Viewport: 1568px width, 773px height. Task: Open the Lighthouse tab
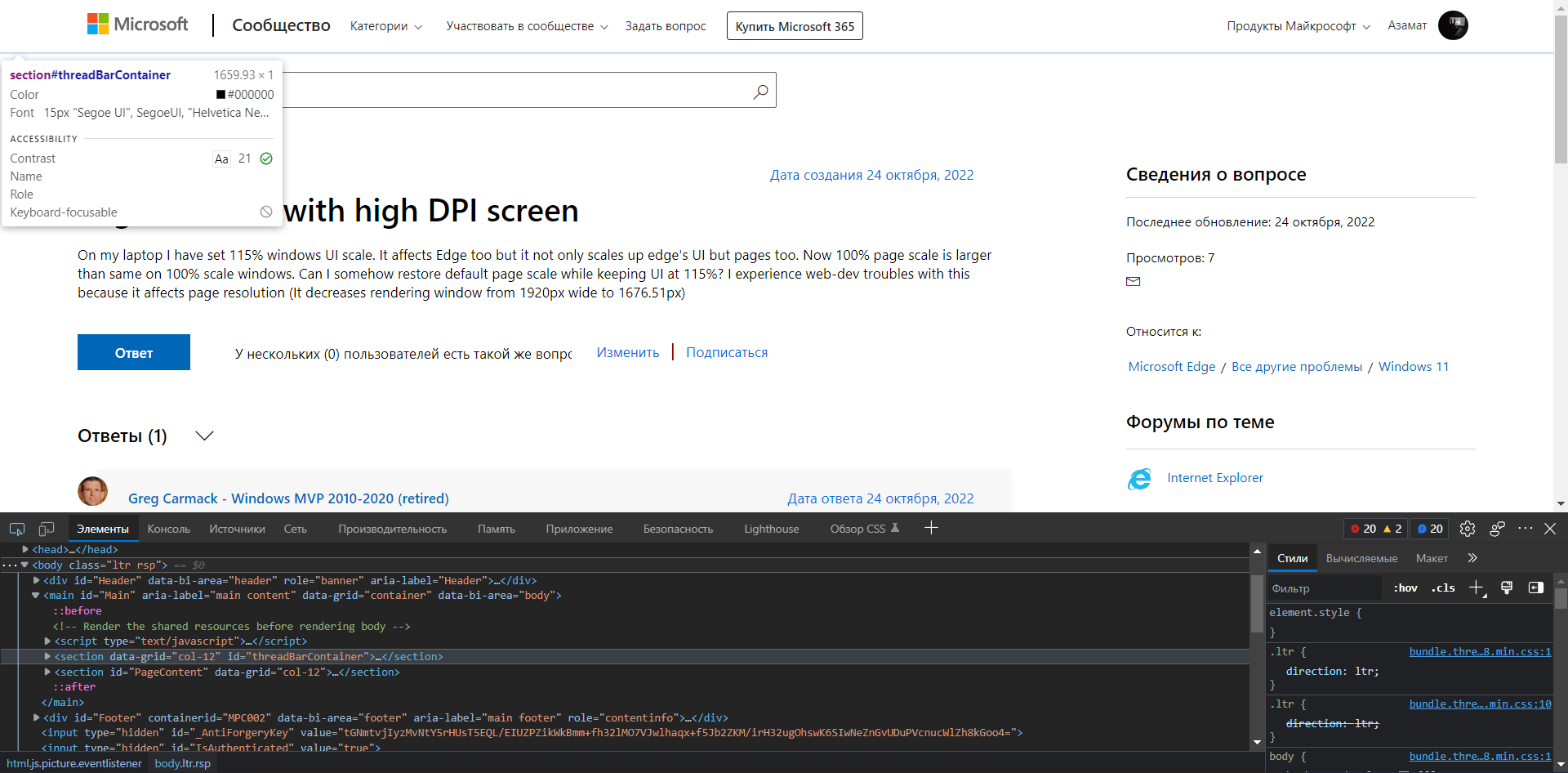tap(772, 529)
